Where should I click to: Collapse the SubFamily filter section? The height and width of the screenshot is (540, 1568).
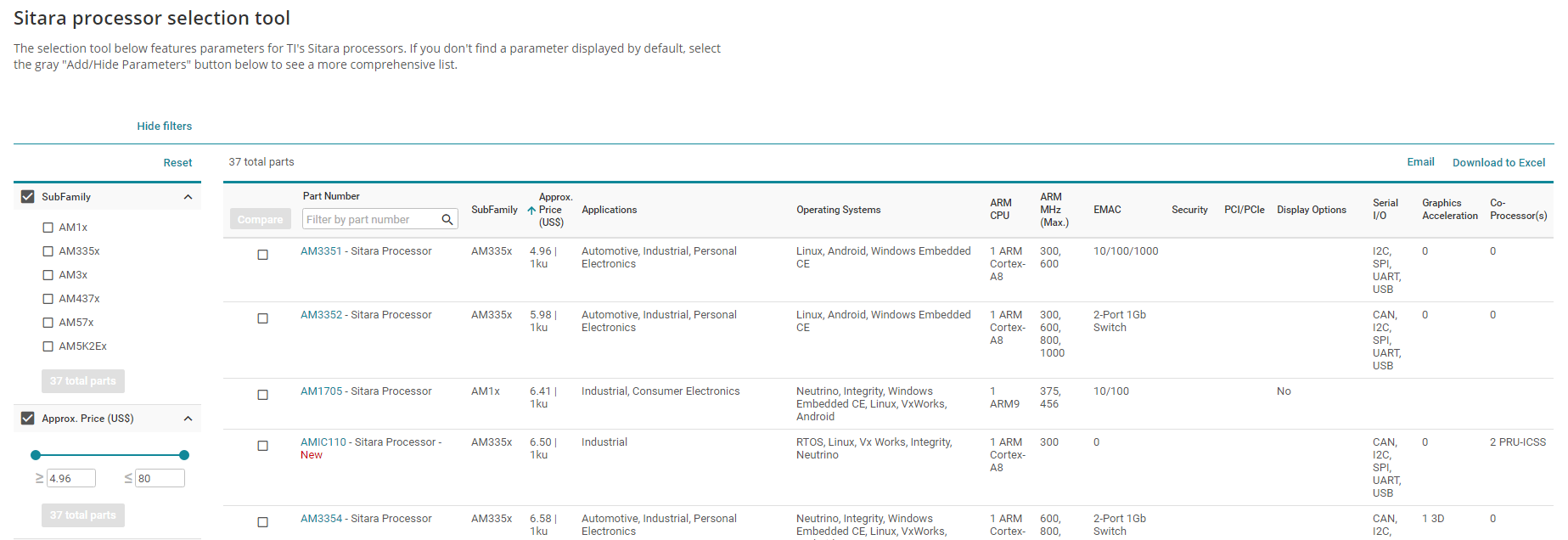pos(188,197)
